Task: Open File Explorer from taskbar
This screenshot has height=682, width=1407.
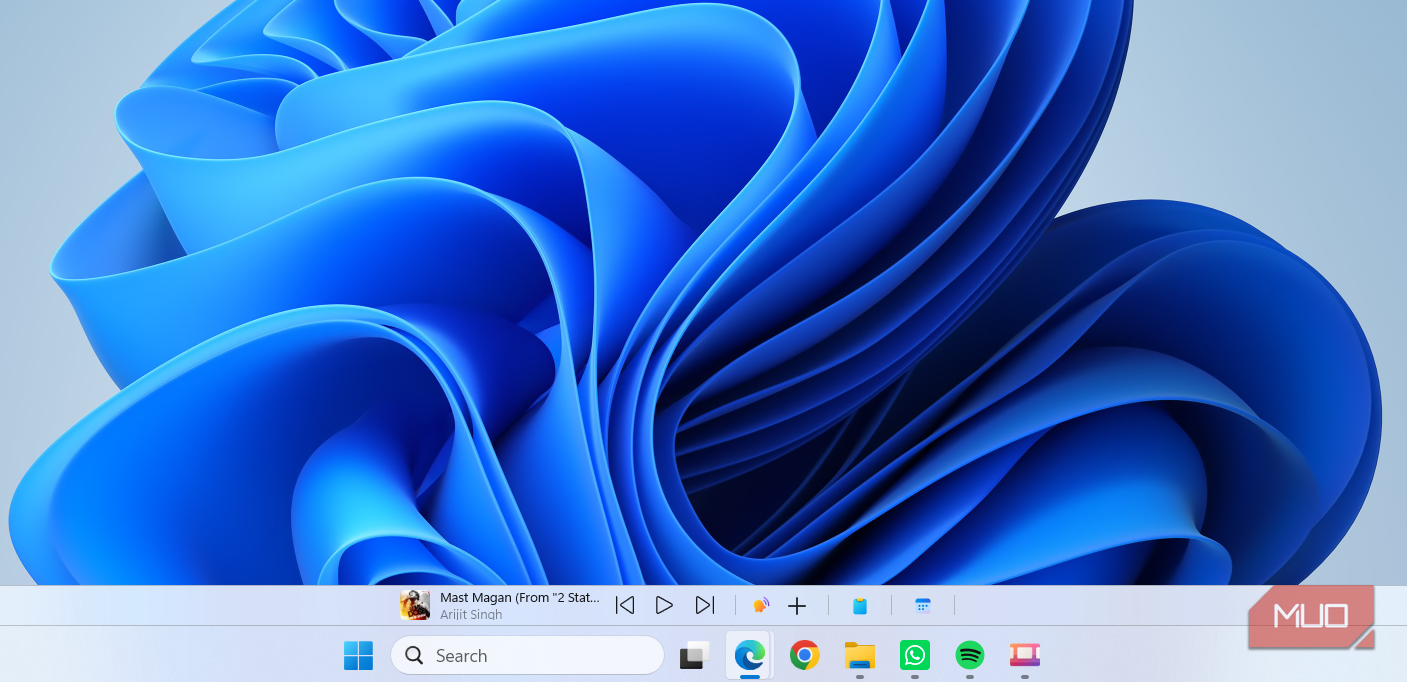Action: coord(860,656)
